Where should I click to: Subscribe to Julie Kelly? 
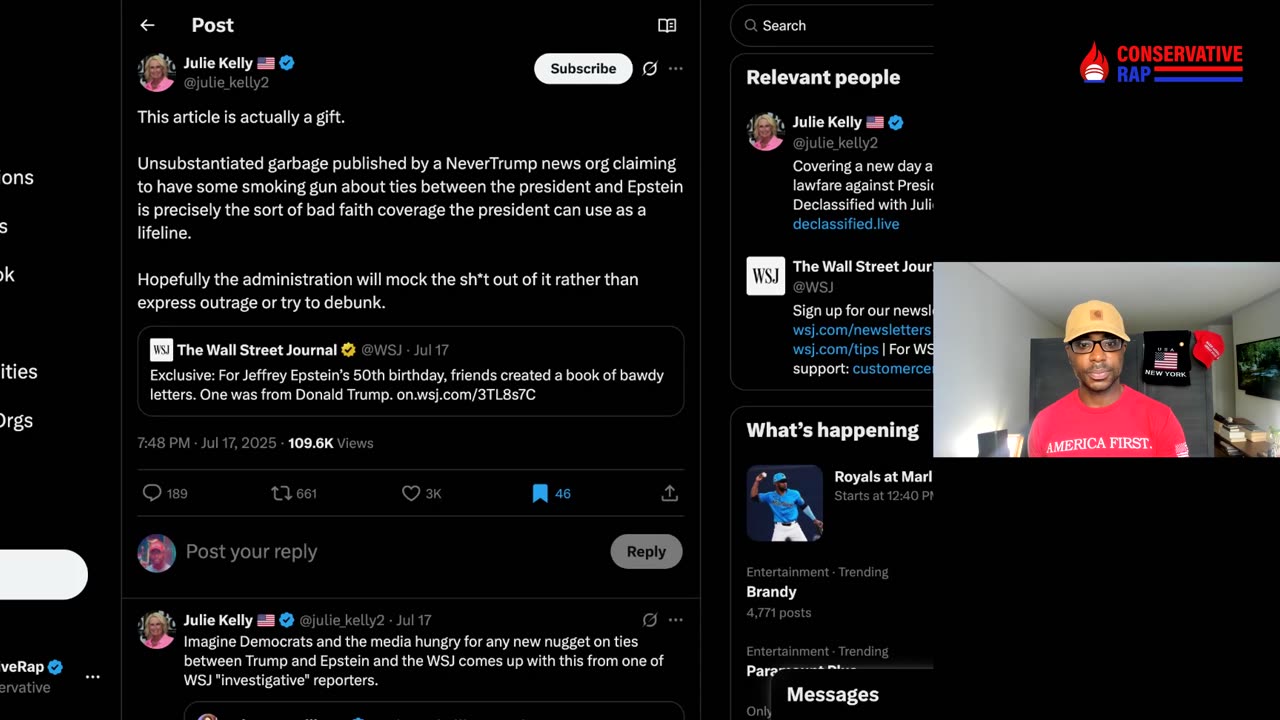(583, 68)
